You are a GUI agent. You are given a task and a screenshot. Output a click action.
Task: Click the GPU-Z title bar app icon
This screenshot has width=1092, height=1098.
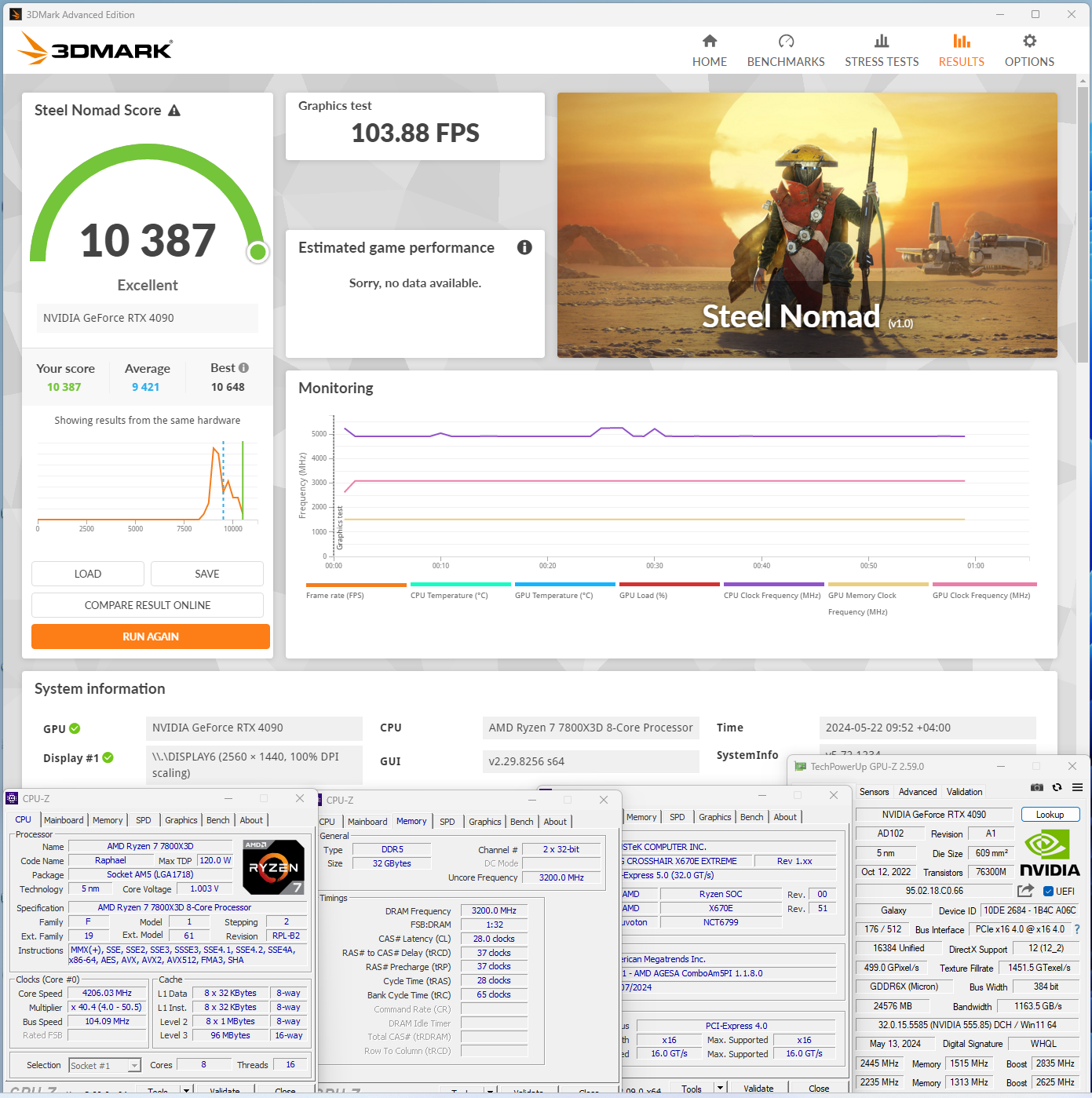point(800,767)
